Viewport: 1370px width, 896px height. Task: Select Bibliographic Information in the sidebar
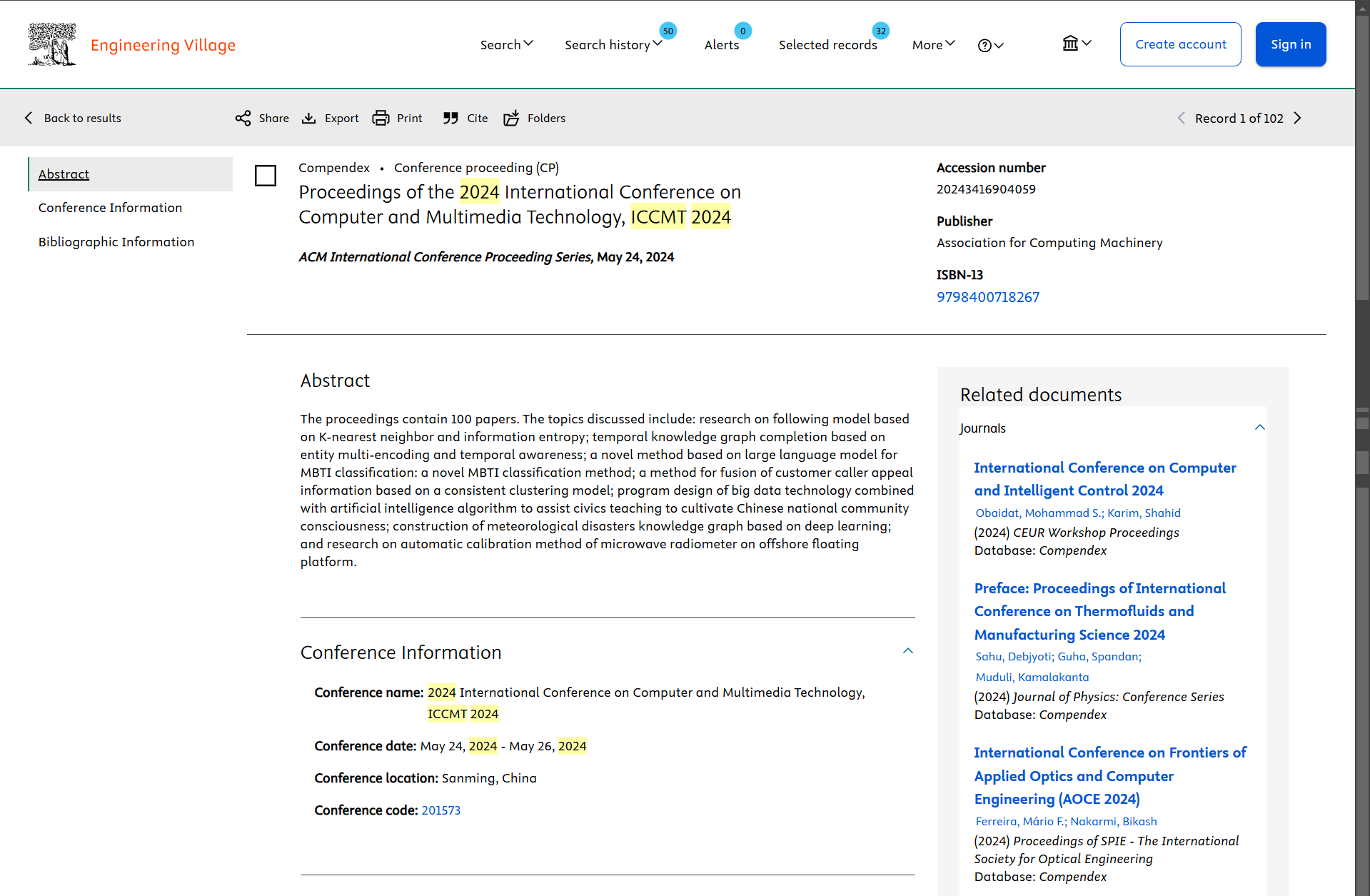pos(116,242)
